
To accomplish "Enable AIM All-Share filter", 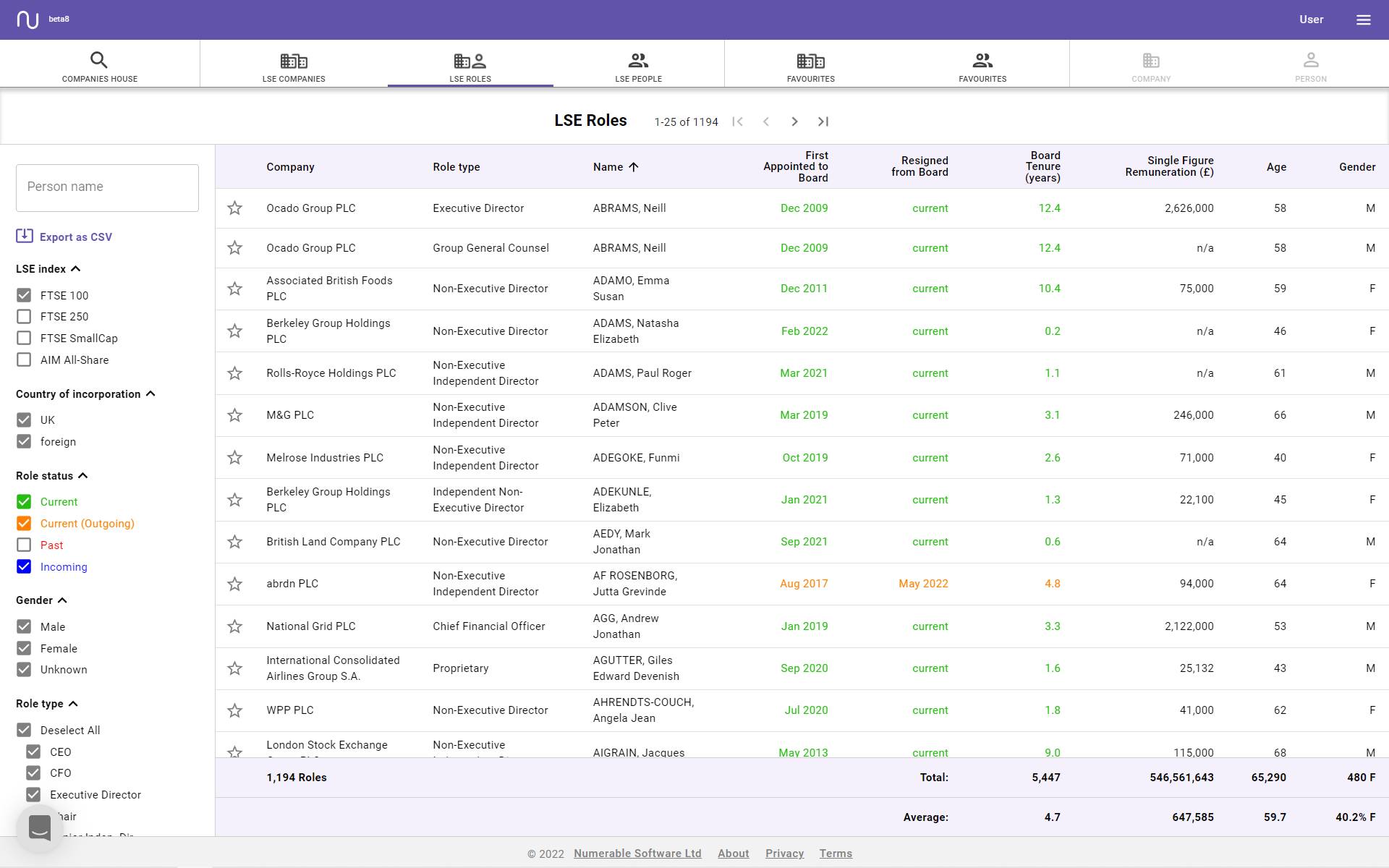I will tap(24, 359).
